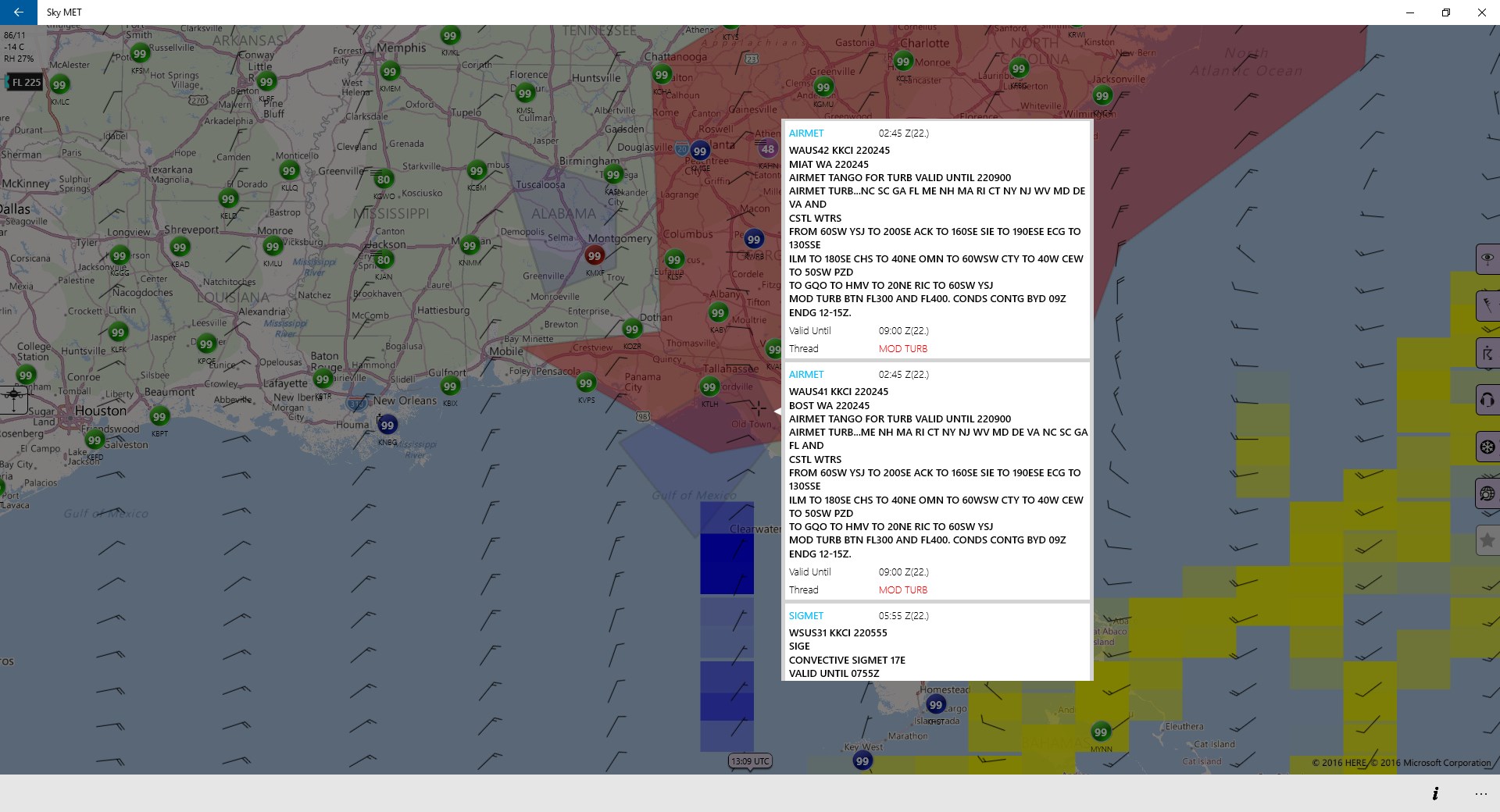Select the purple 48 KAHN marker
The height and width of the screenshot is (812, 1500).
[768, 149]
